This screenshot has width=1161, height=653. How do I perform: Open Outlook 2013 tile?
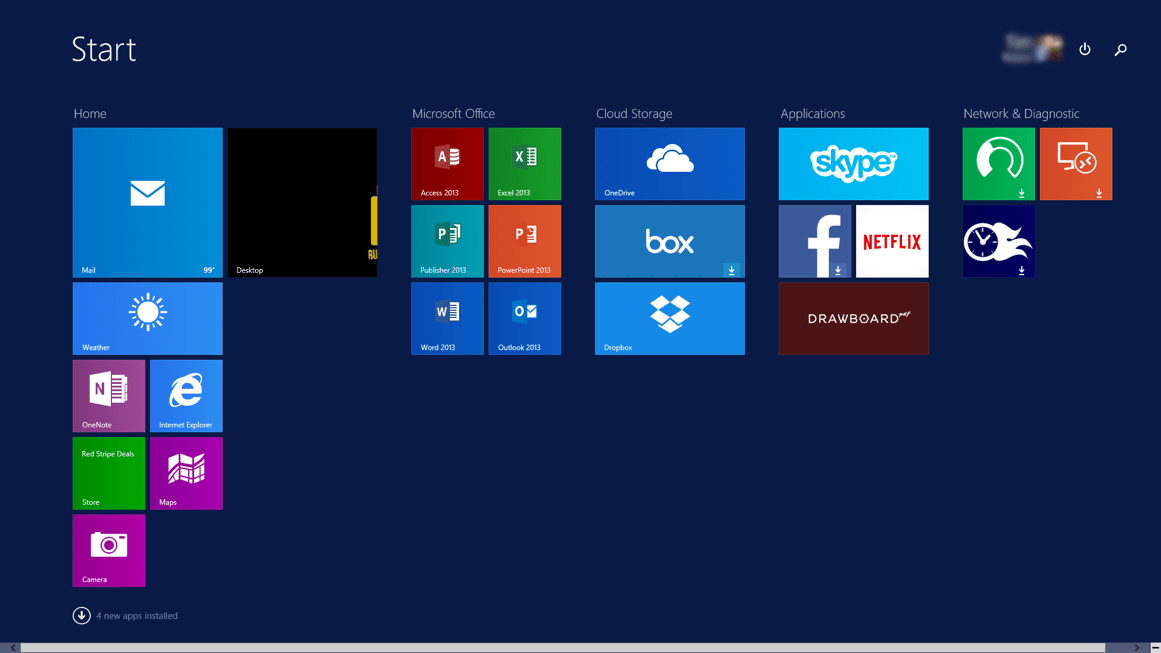click(524, 318)
